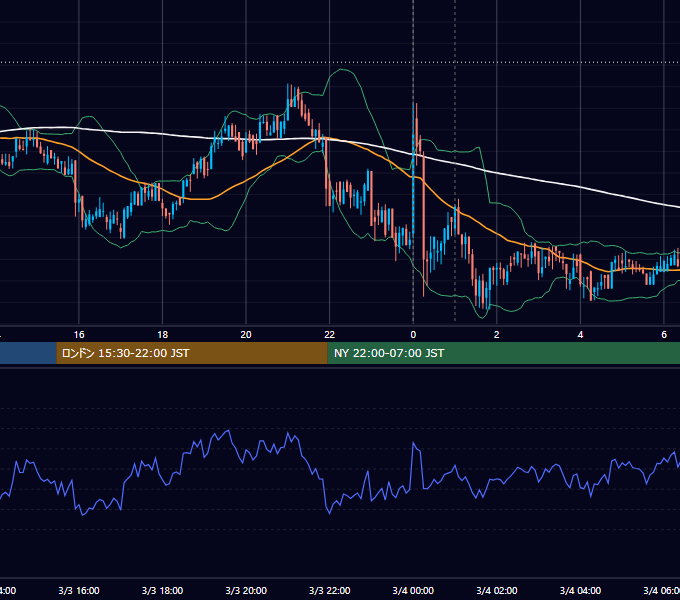Click the 3/3 22:00 date label
This screenshot has height=600, width=680.
tap(330, 591)
